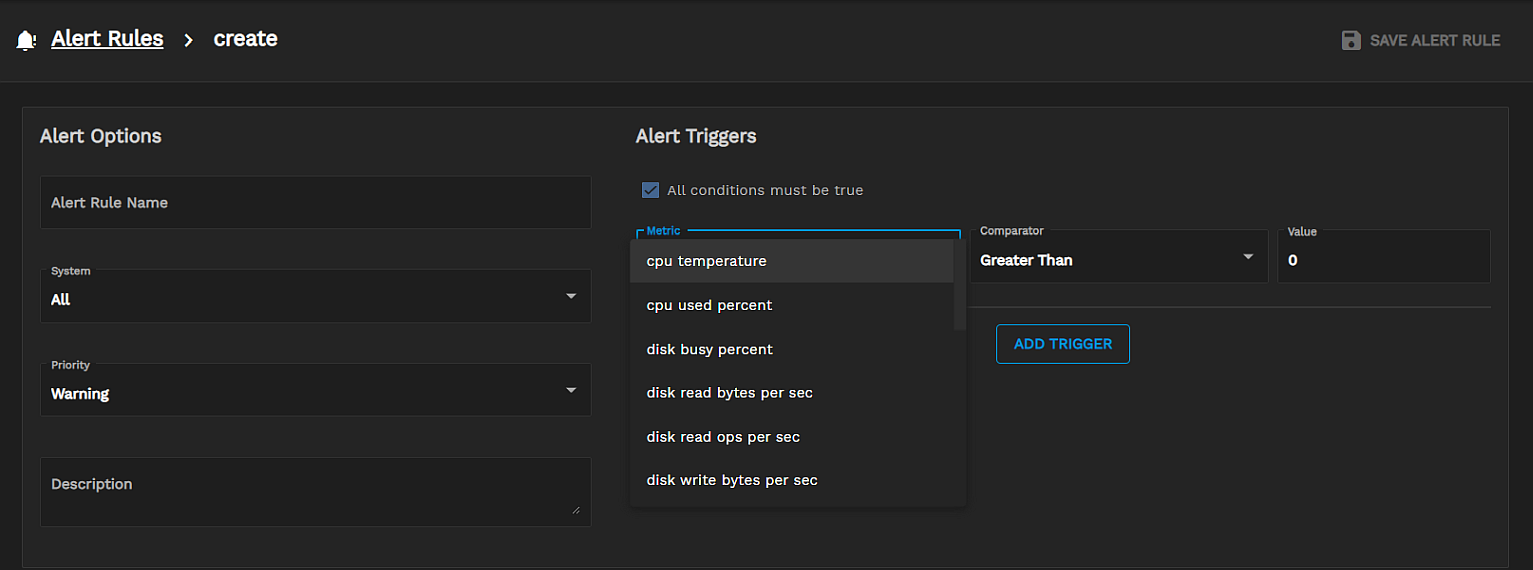
Task: Click the bell alert icon
Action: 27,41
